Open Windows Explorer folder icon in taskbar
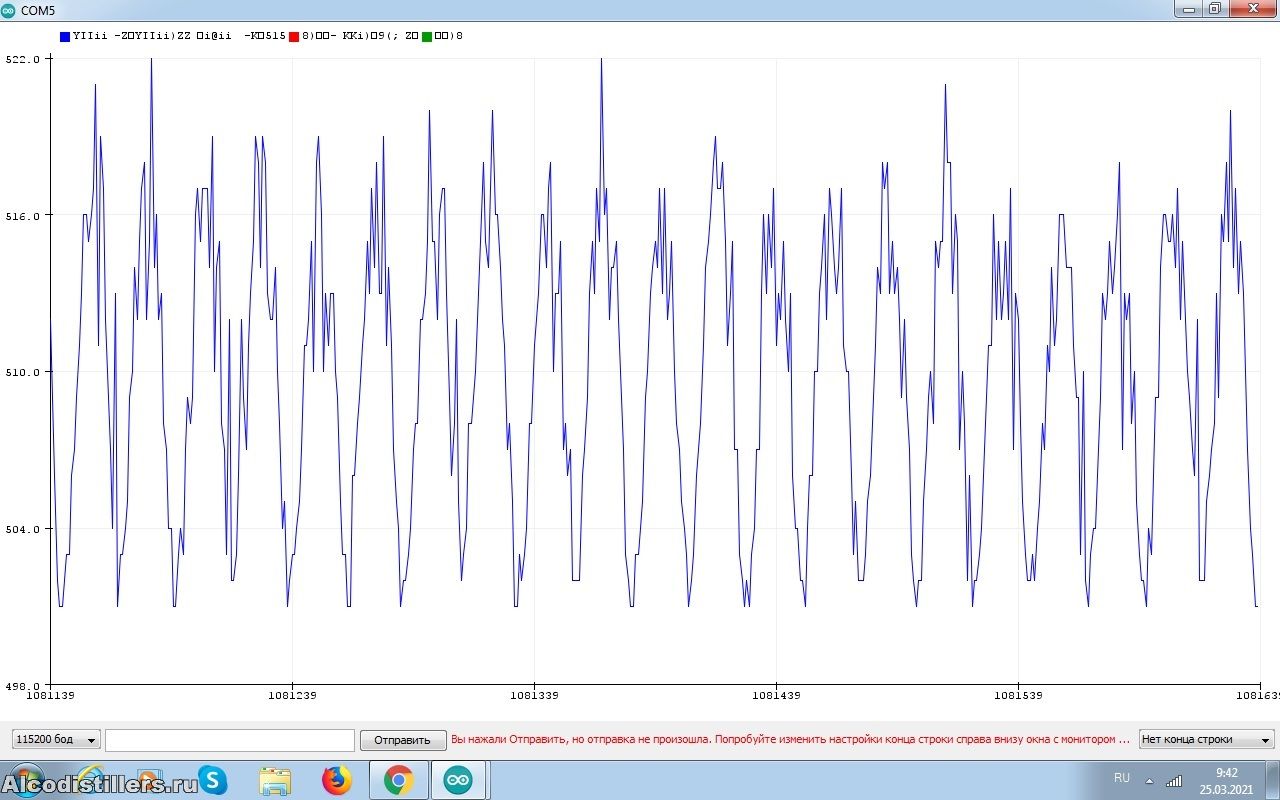1280x800 pixels. 275,780
